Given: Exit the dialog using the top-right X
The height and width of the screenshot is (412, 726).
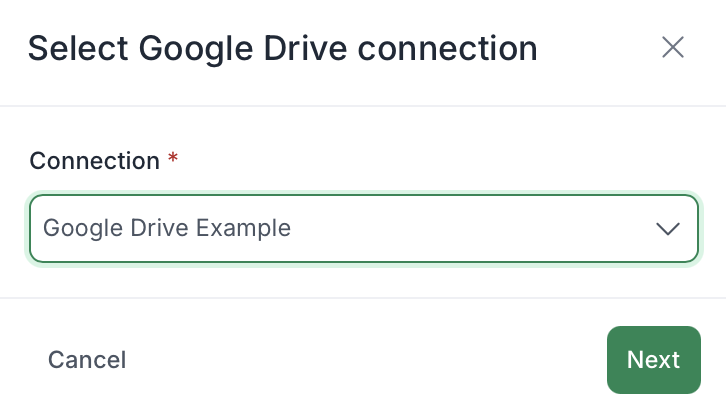Looking at the screenshot, I should point(673,47).
